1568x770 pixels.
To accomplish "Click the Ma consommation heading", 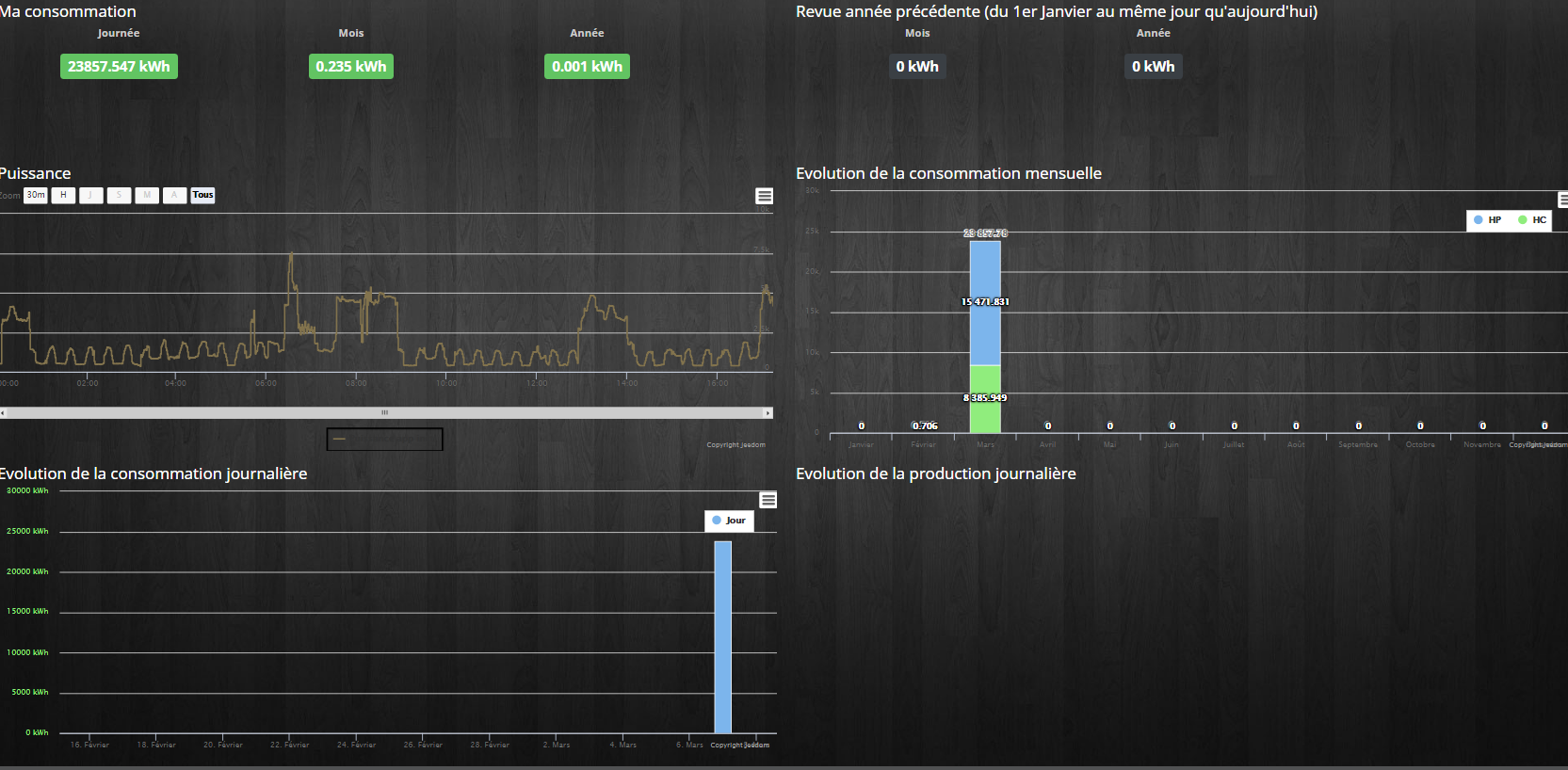I will [68, 11].
